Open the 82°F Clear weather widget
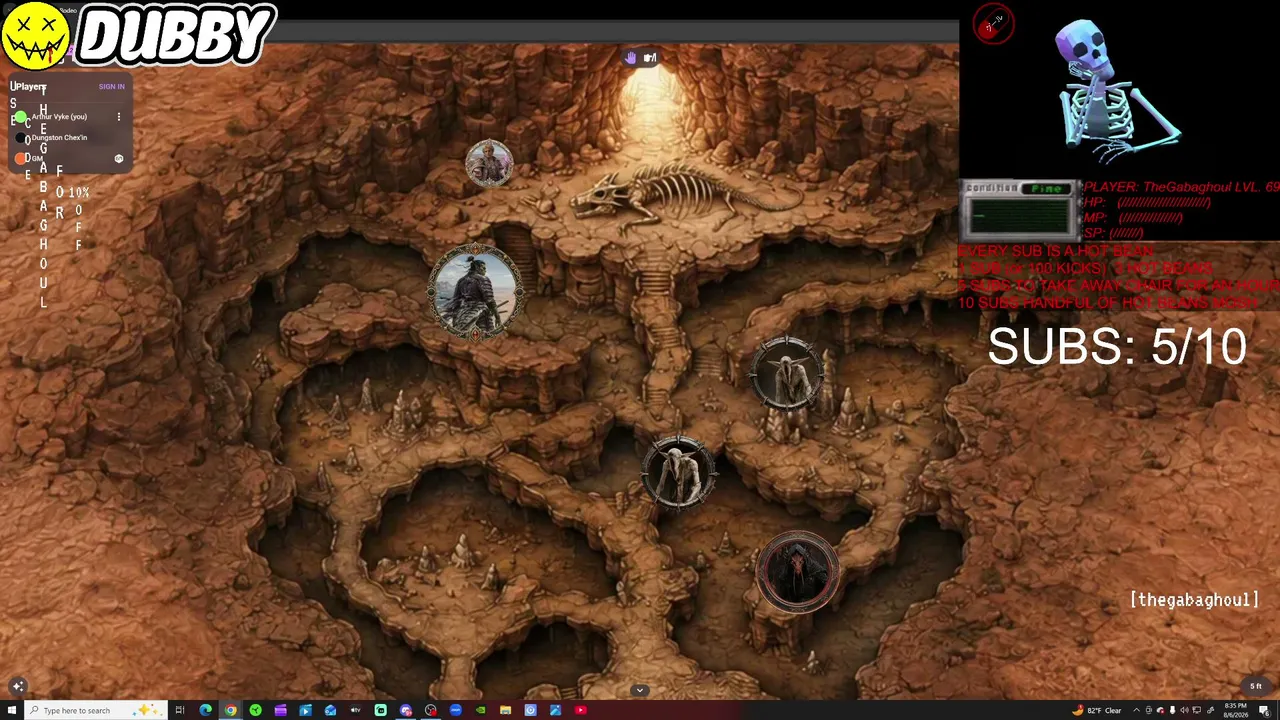The width and height of the screenshot is (1280, 720). point(1099,710)
